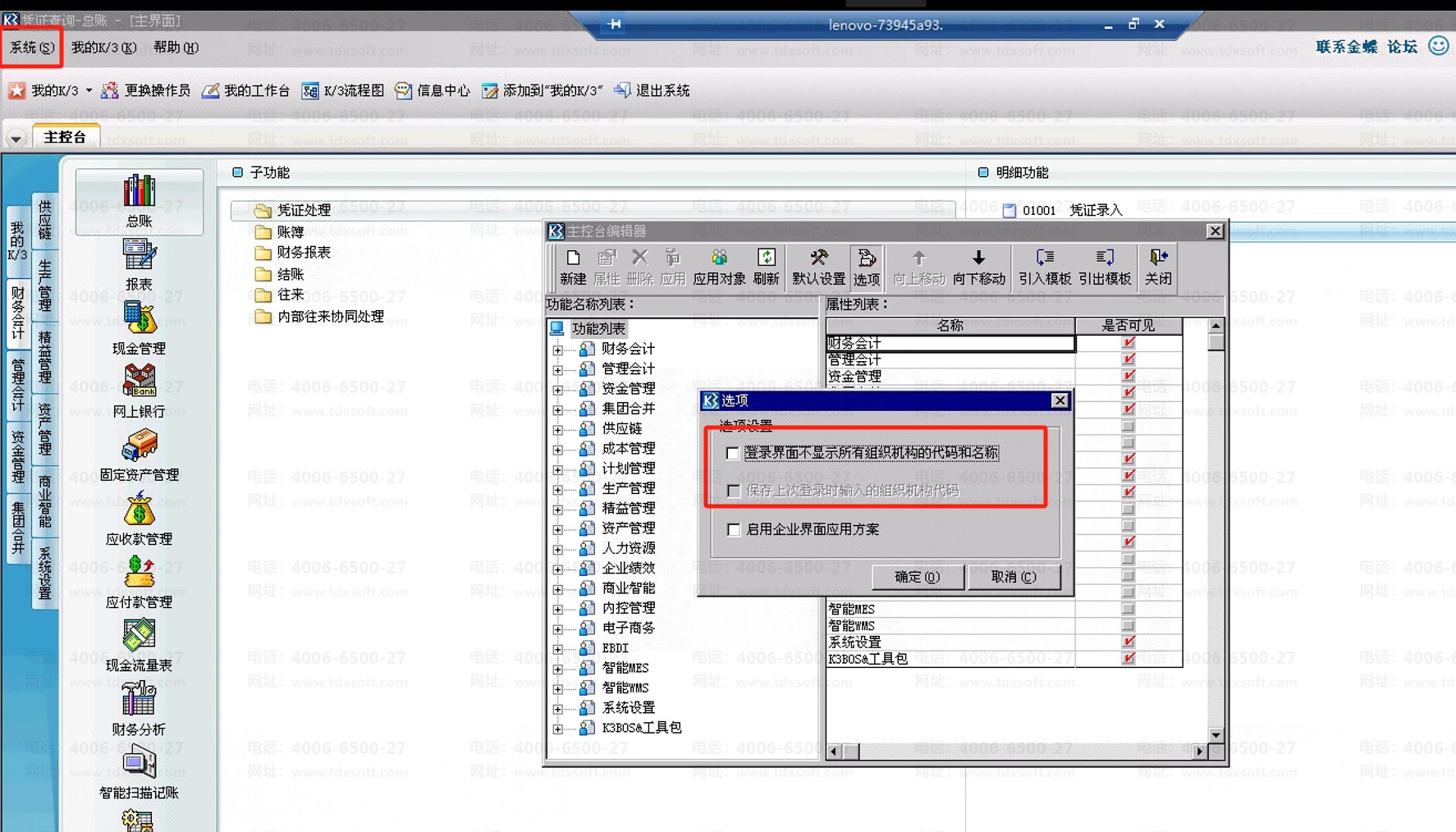Expand the 财务会计 tree node
This screenshot has height=832, width=1456.
click(558, 350)
